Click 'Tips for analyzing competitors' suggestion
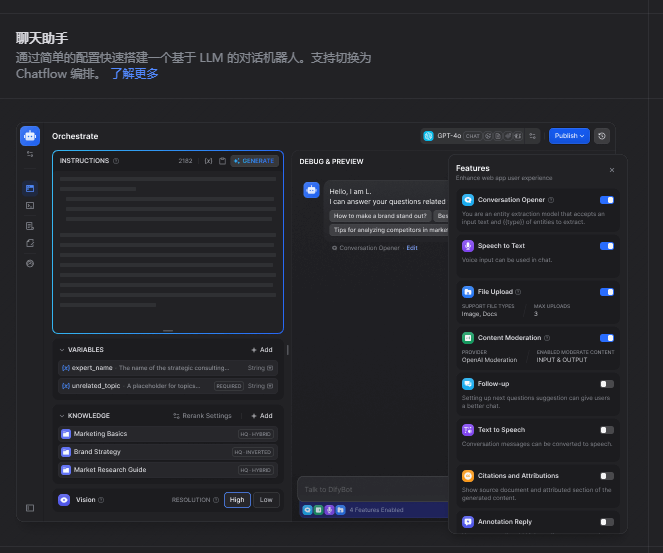The height and width of the screenshot is (553, 663). pos(389,230)
